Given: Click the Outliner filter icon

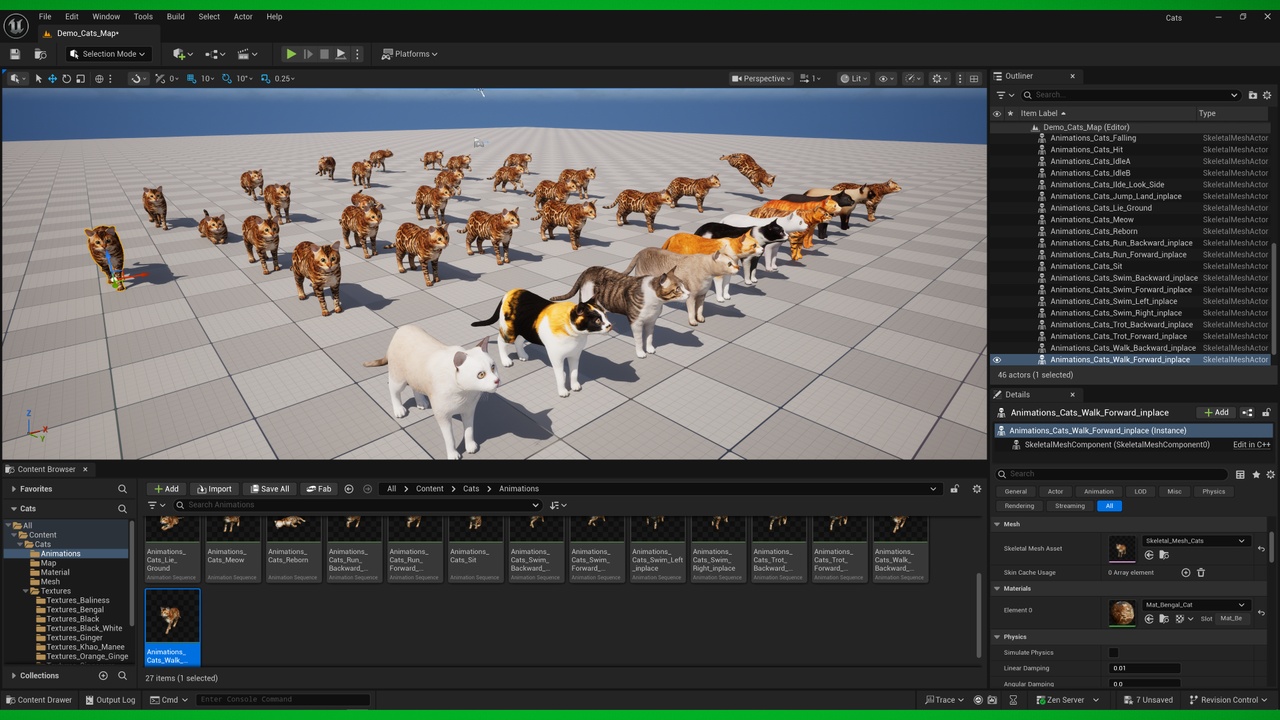Looking at the screenshot, I should point(1003,95).
